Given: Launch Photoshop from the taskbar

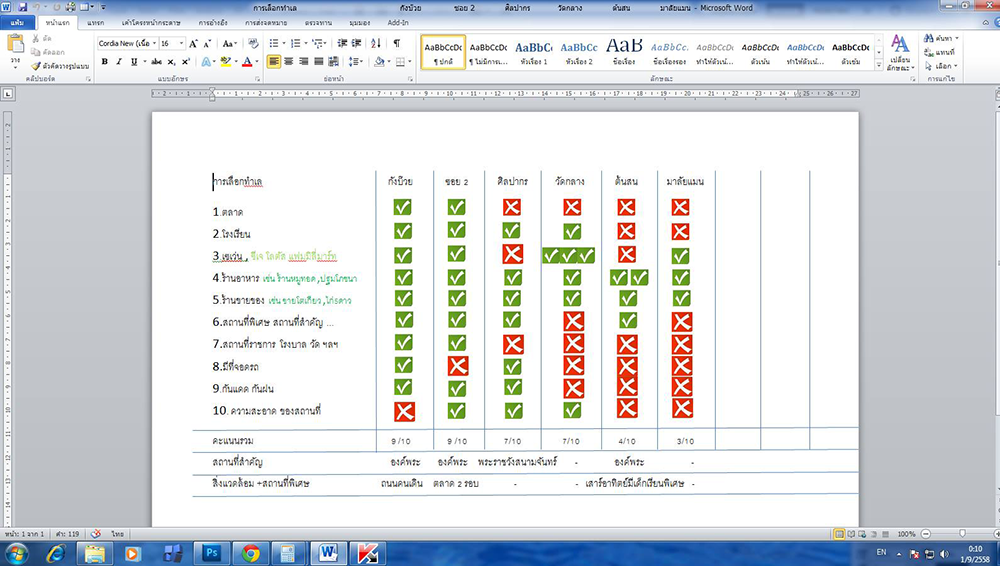Looking at the screenshot, I should (211, 552).
